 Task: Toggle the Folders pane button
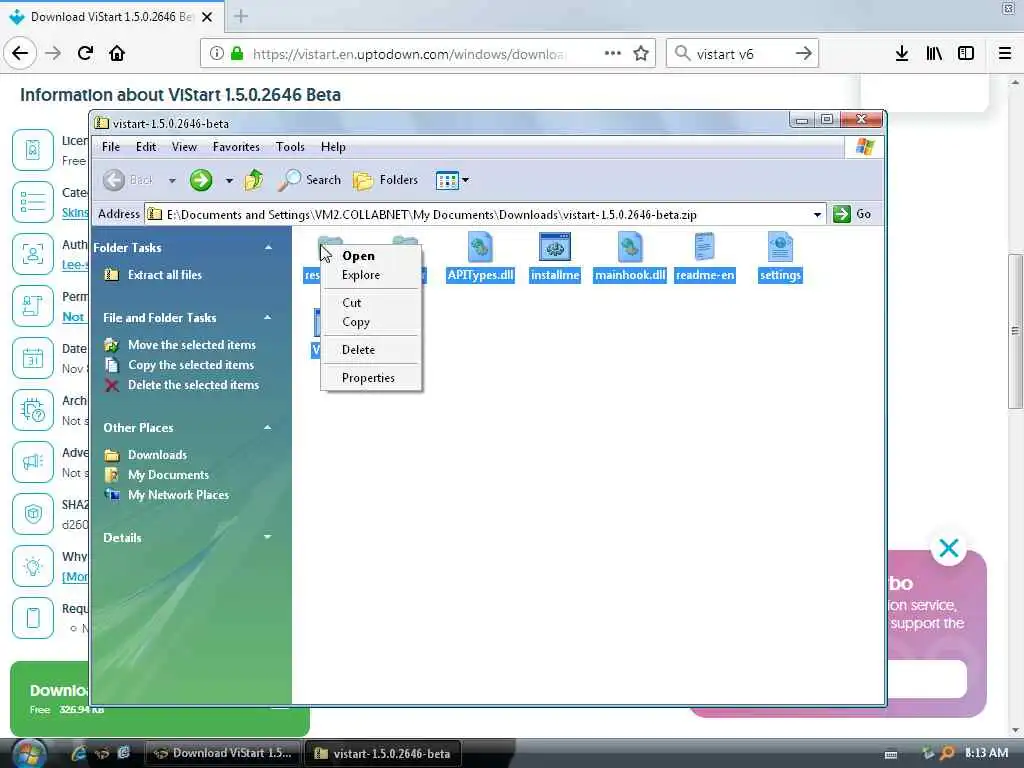[x=385, y=180]
